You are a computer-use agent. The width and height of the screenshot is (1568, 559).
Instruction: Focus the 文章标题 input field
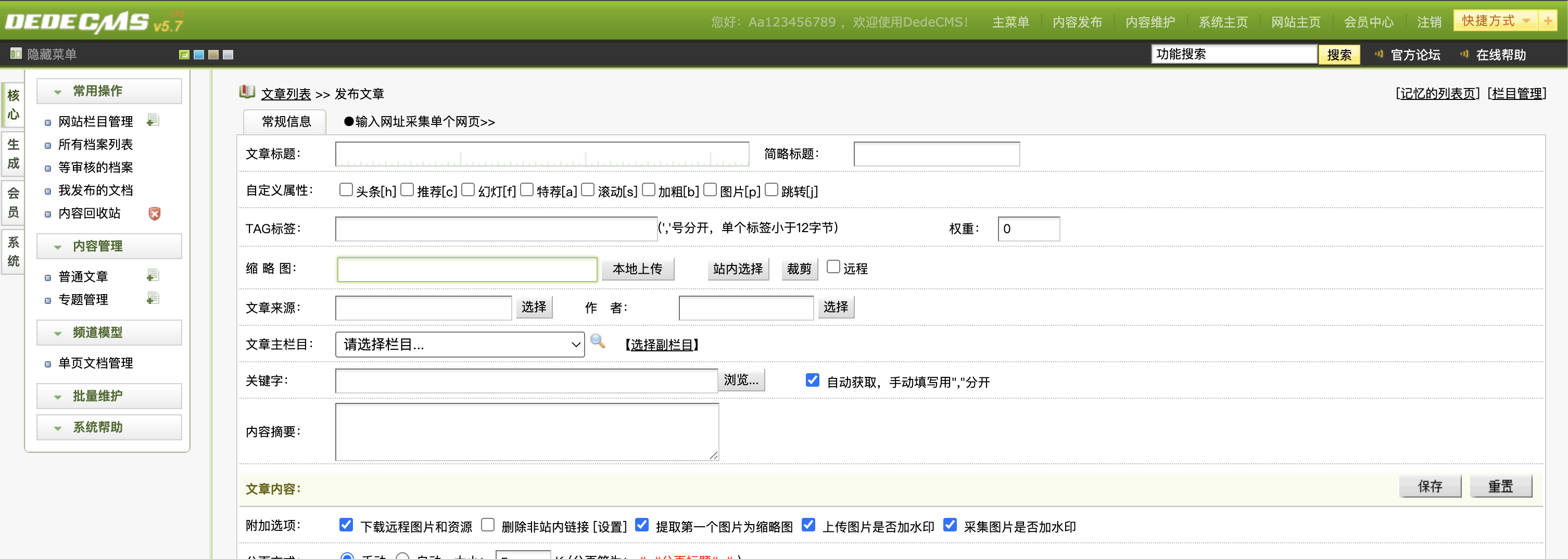click(x=542, y=154)
